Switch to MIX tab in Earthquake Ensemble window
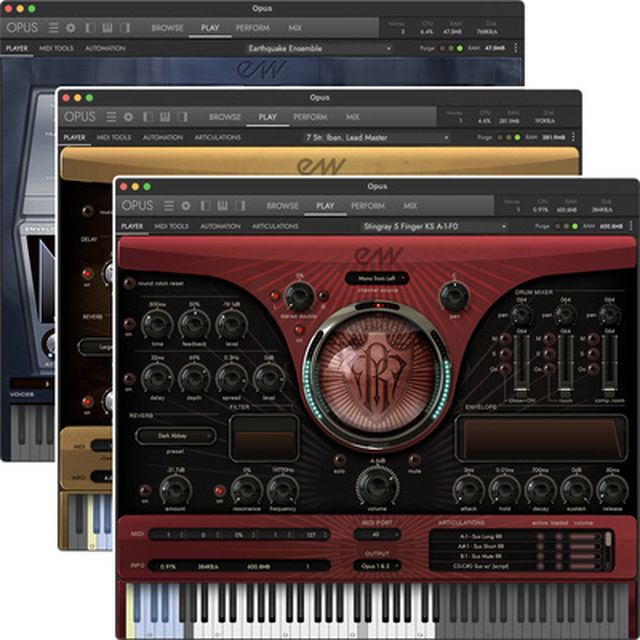 (295, 28)
